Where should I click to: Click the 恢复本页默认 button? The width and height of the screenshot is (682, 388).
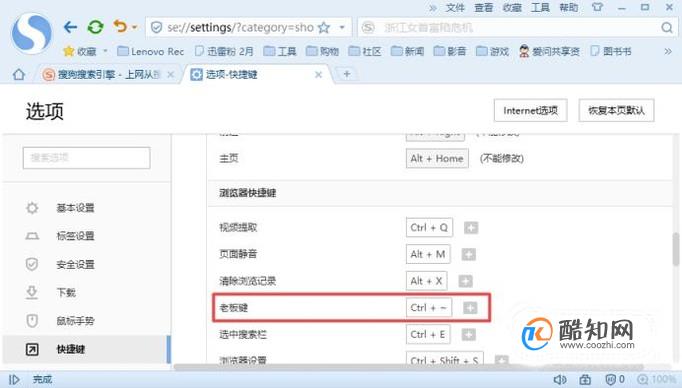click(x=616, y=110)
